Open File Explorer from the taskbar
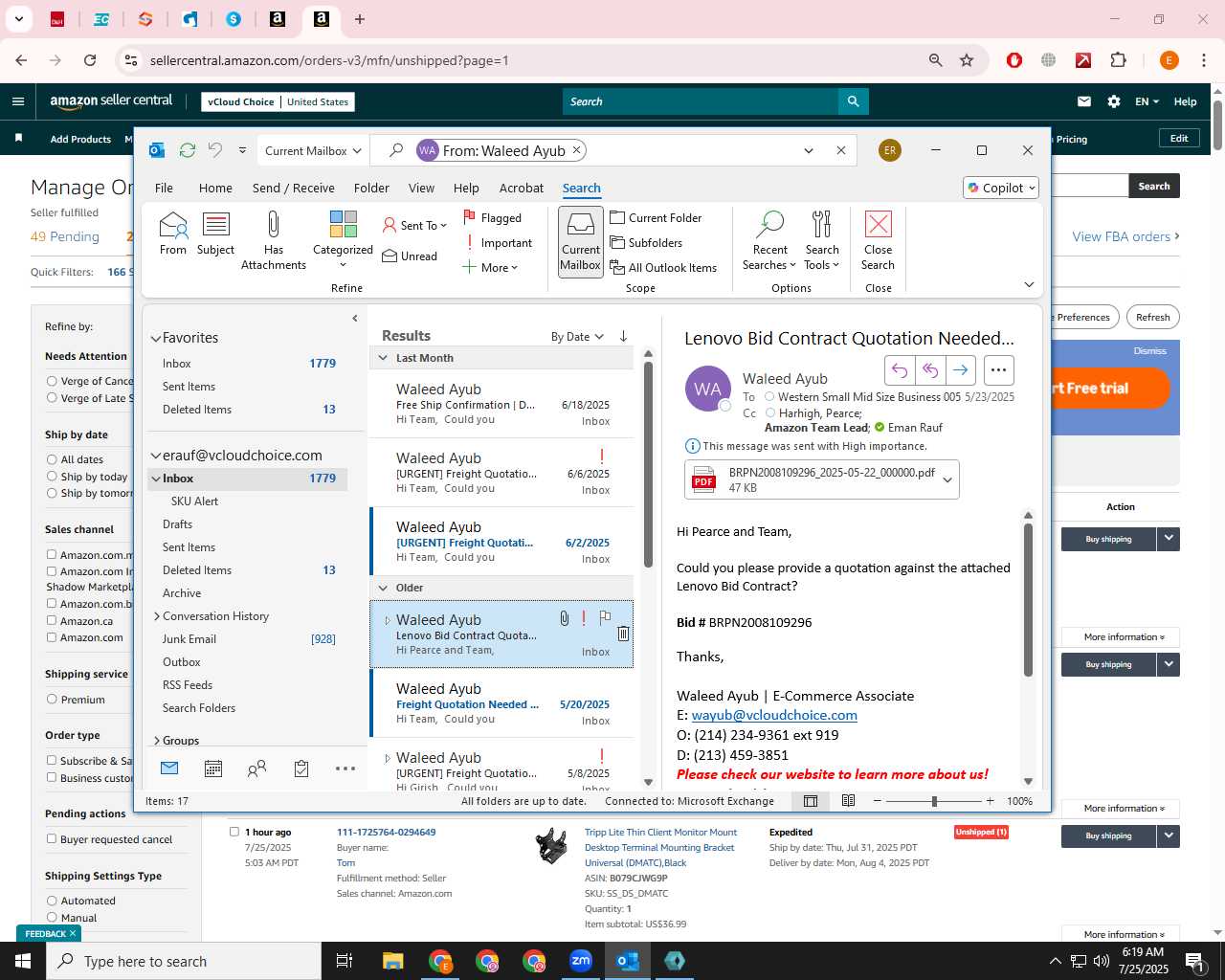1225x980 pixels. [393, 961]
